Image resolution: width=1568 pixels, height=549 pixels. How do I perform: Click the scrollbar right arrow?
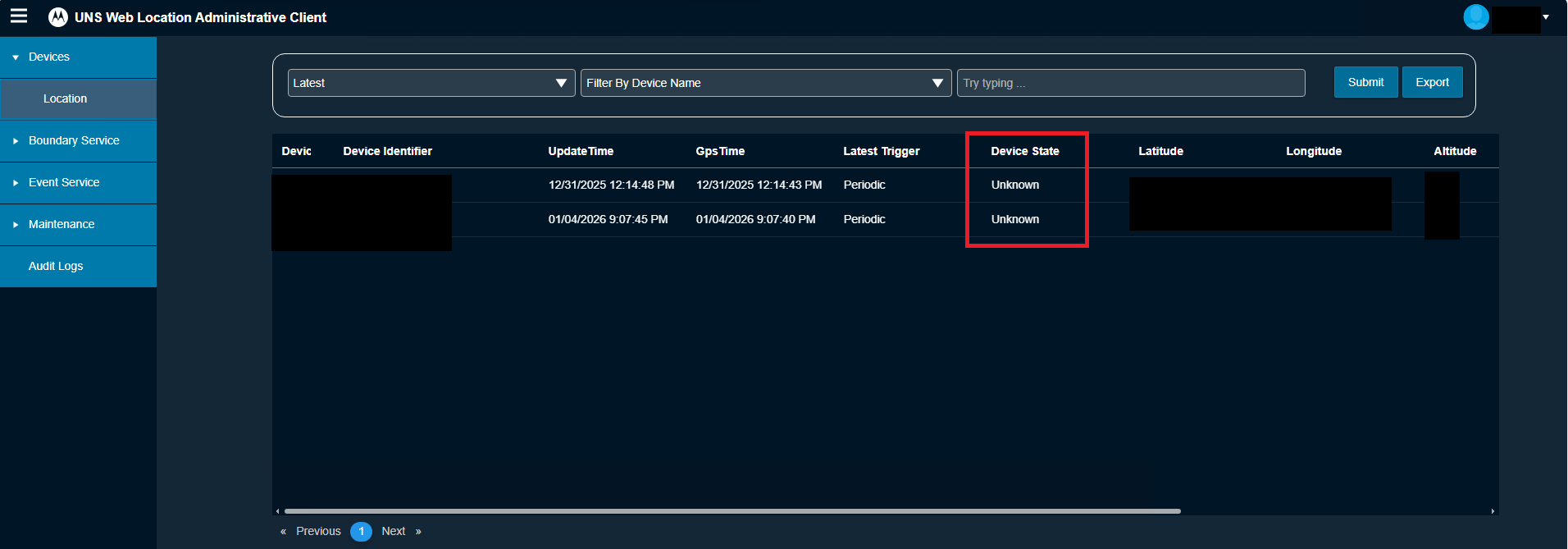click(1493, 511)
